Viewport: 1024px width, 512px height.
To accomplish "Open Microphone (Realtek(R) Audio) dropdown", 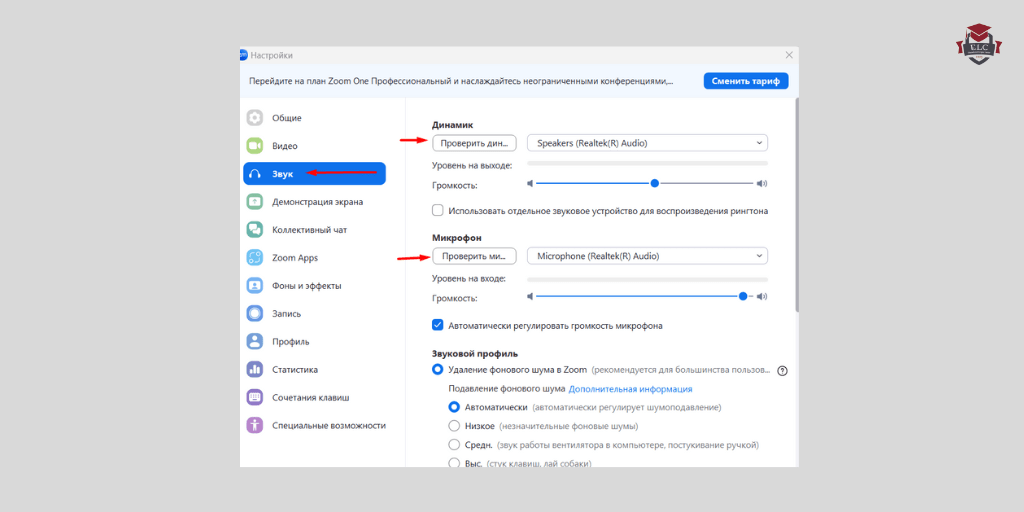I will point(647,256).
